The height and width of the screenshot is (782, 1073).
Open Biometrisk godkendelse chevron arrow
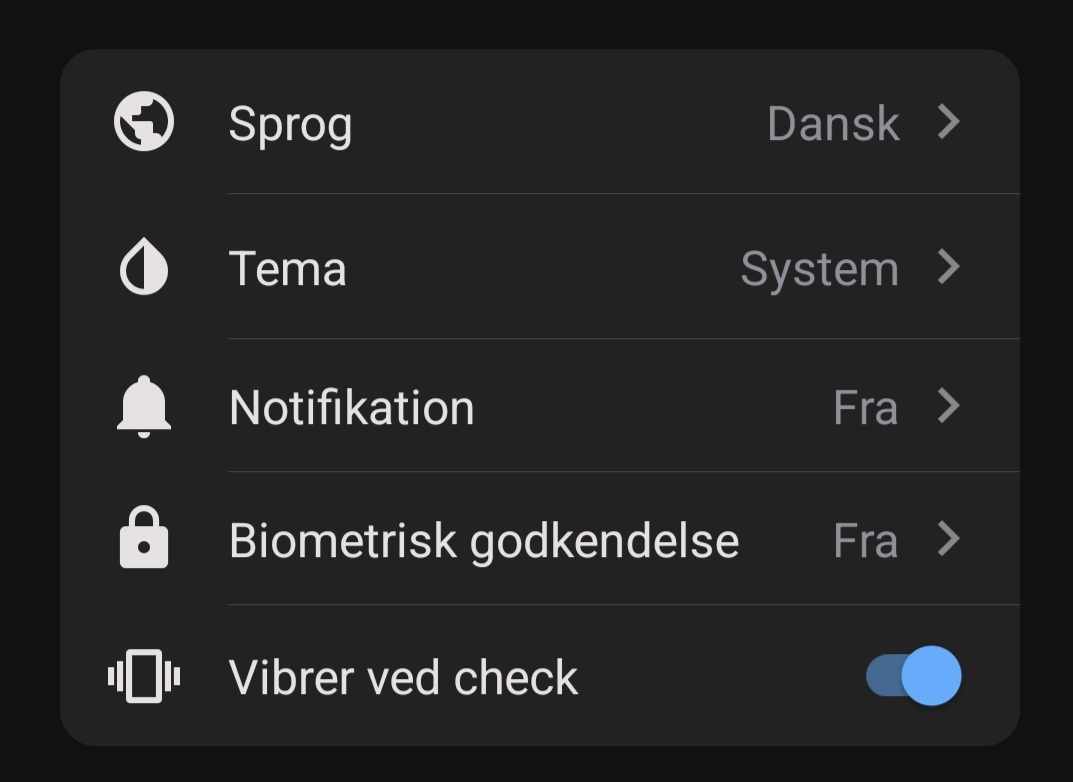click(x=948, y=539)
